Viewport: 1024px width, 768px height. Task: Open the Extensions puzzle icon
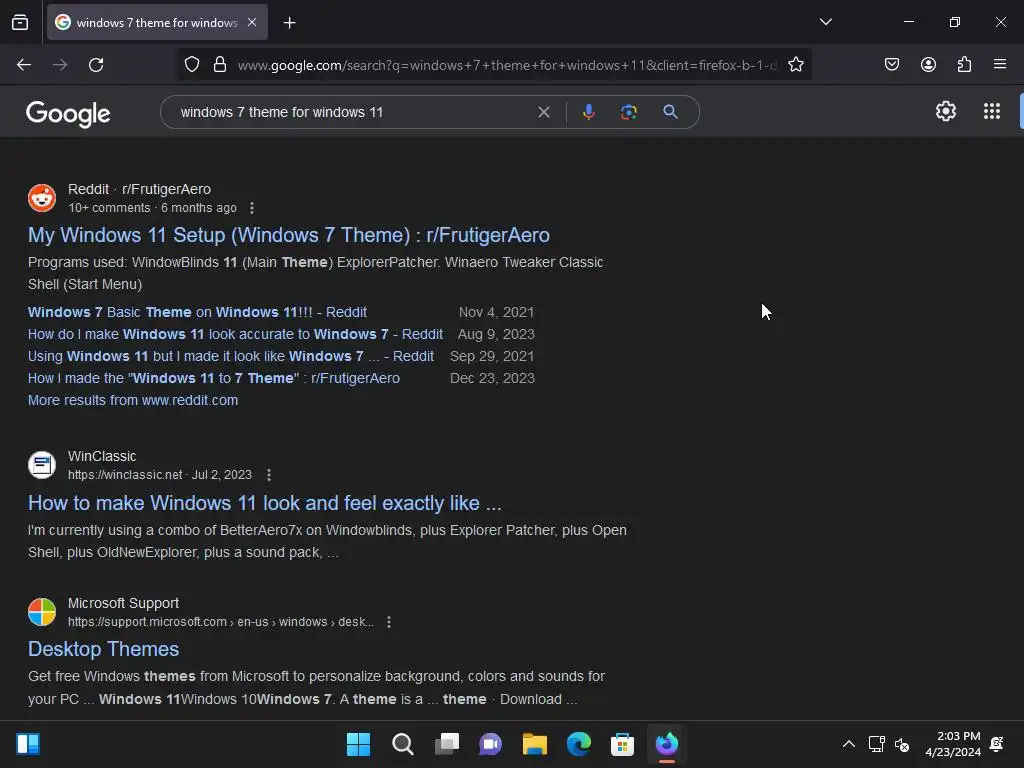(964, 65)
